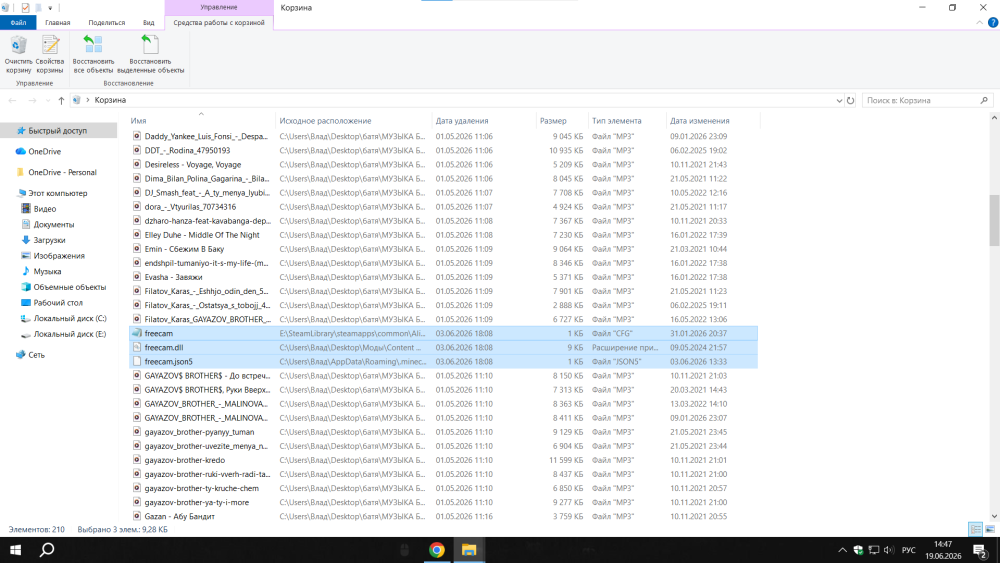The height and width of the screenshot is (563, 1000).
Task: Collapse the ribbon with the chevron
Action: click(x=980, y=22)
